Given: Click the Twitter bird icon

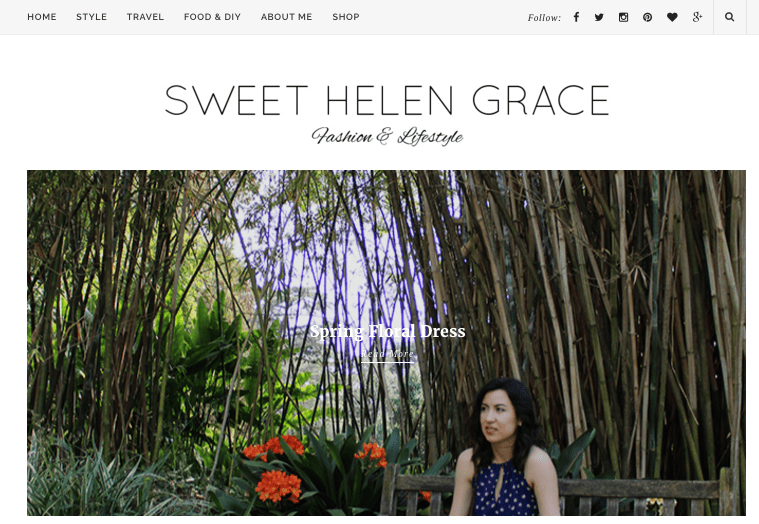Looking at the screenshot, I should coord(599,17).
